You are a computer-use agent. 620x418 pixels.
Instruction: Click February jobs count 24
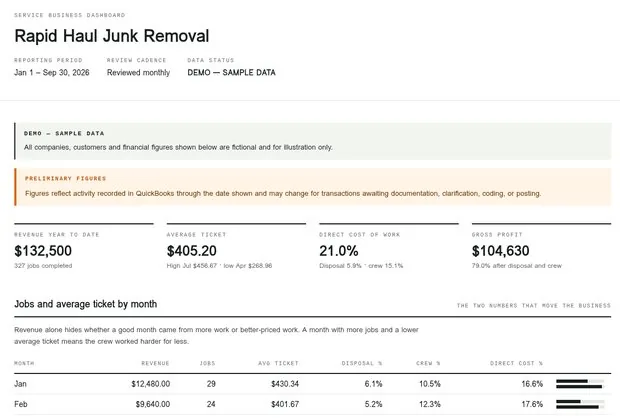pos(211,404)
